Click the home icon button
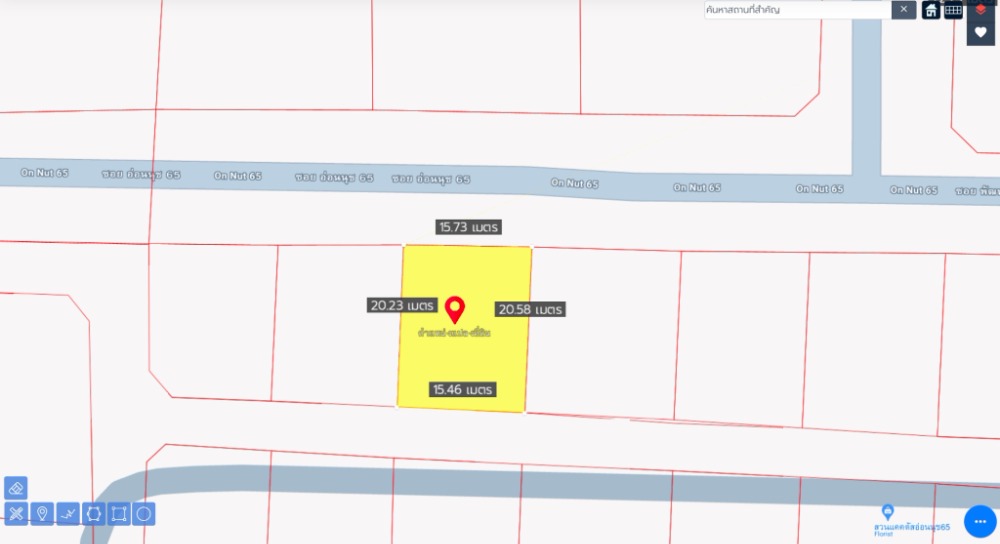This screenshot has width=1000, height=544. (931, 10)
